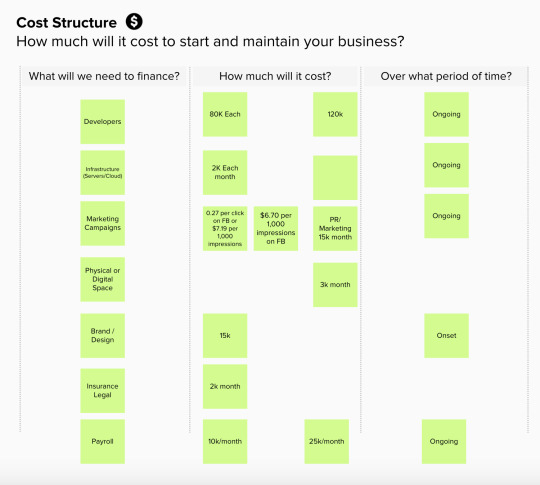Select the Physical or Digital Space note
The image size is (540, 485).
(102, 279)
